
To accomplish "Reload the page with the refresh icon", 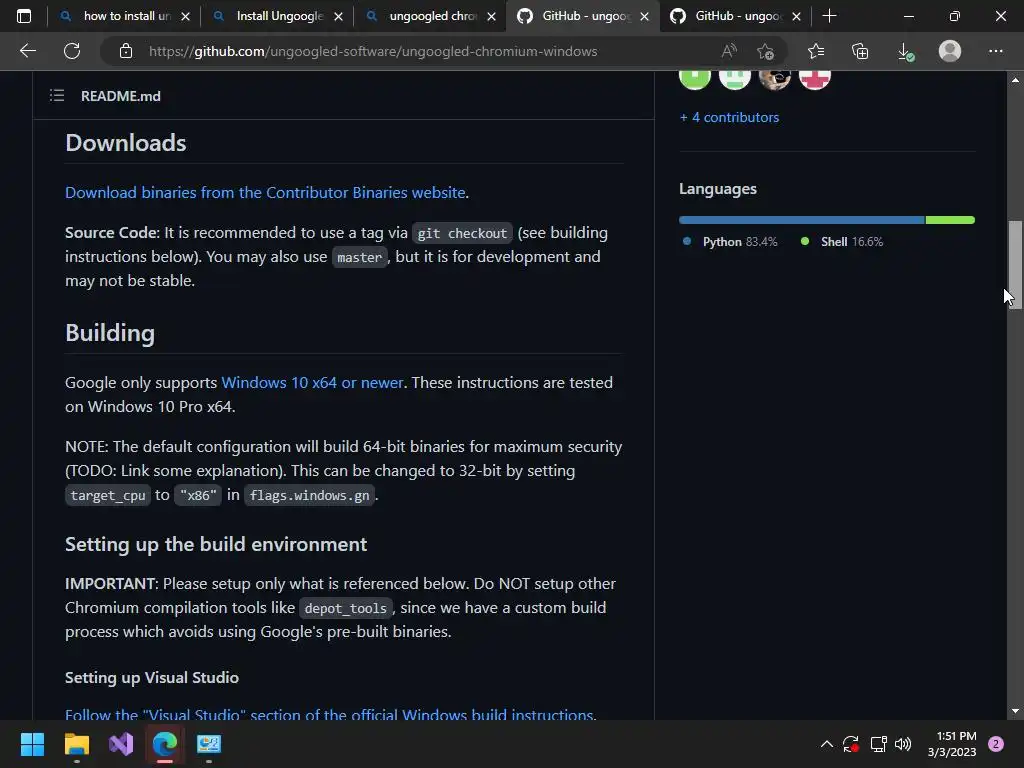I will point(72,51).
